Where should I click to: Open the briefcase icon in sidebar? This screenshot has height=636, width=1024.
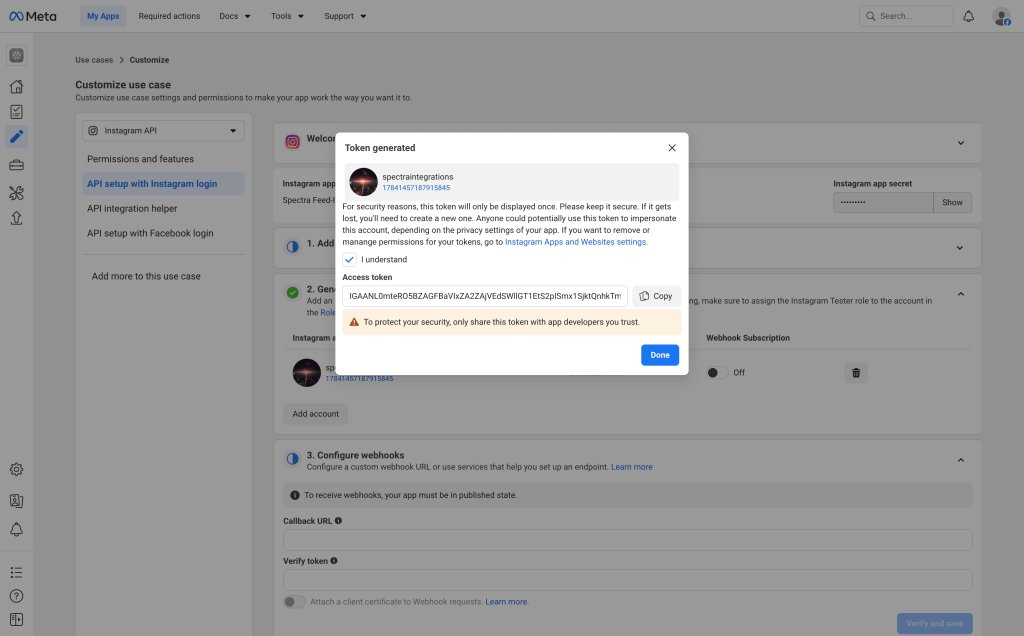click(x=16, y=165)
